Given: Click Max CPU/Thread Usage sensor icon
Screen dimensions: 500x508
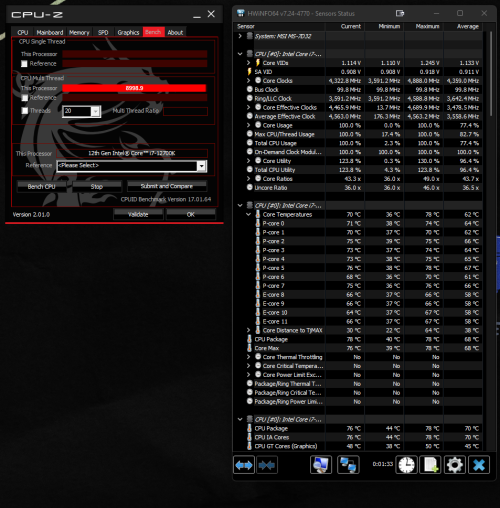Looking at the screenshot, I should click(250, 134).
